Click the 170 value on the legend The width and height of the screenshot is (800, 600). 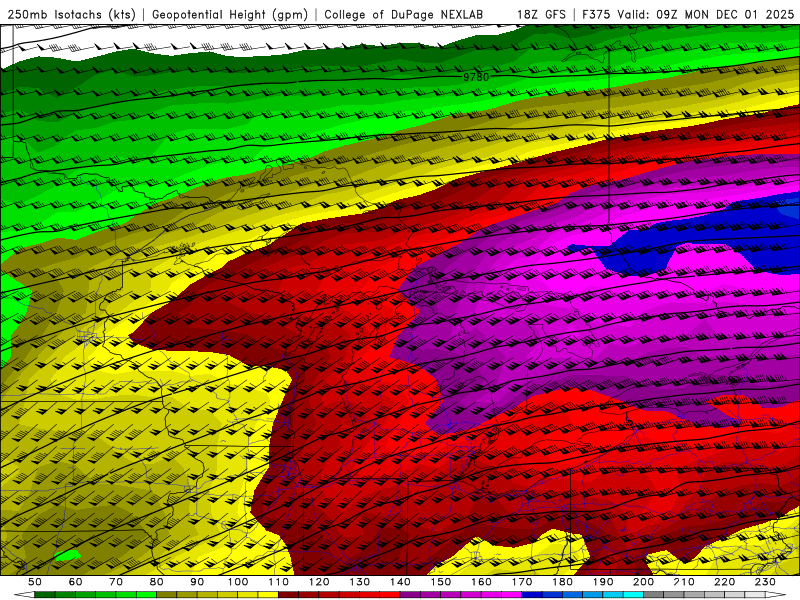click(x=522, y=582)
